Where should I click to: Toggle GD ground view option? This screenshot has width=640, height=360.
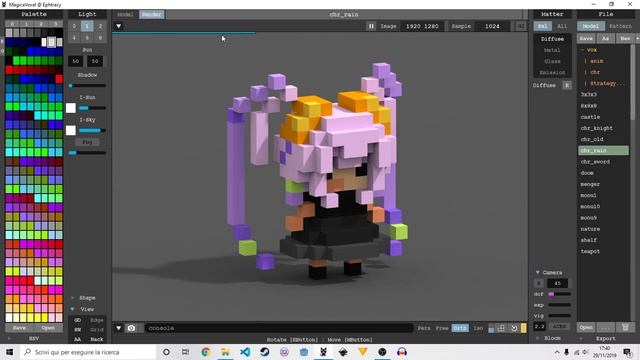(x=78, y=320)
